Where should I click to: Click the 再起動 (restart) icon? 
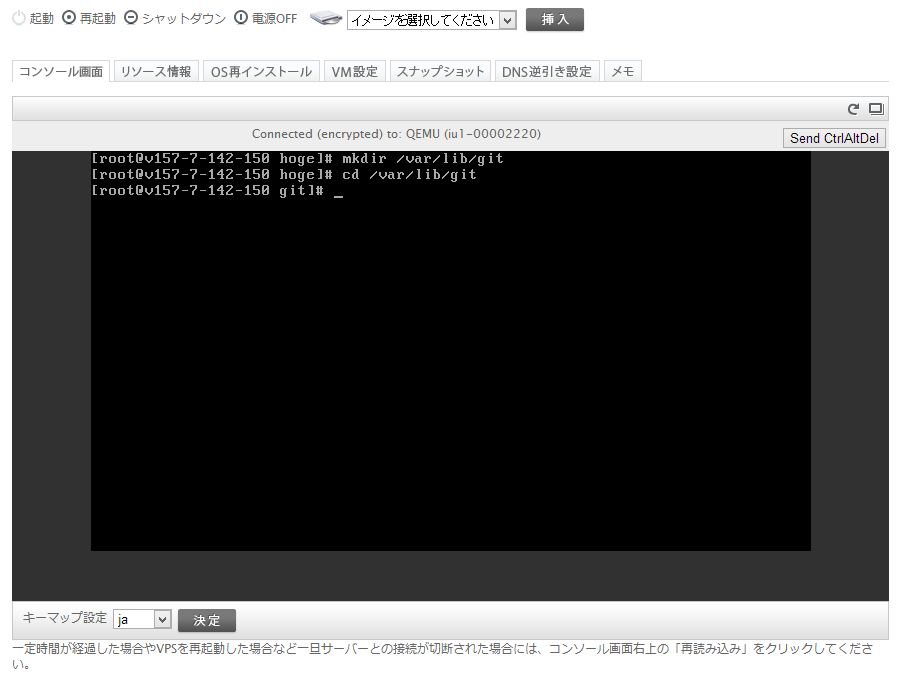[x=69, y=18]
